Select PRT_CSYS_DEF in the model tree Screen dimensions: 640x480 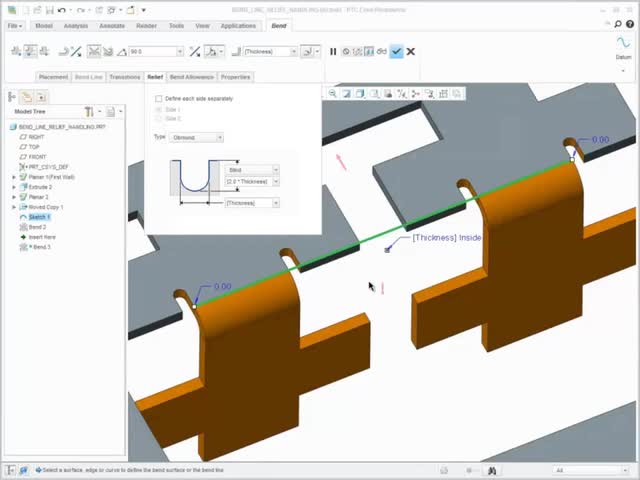48,167
